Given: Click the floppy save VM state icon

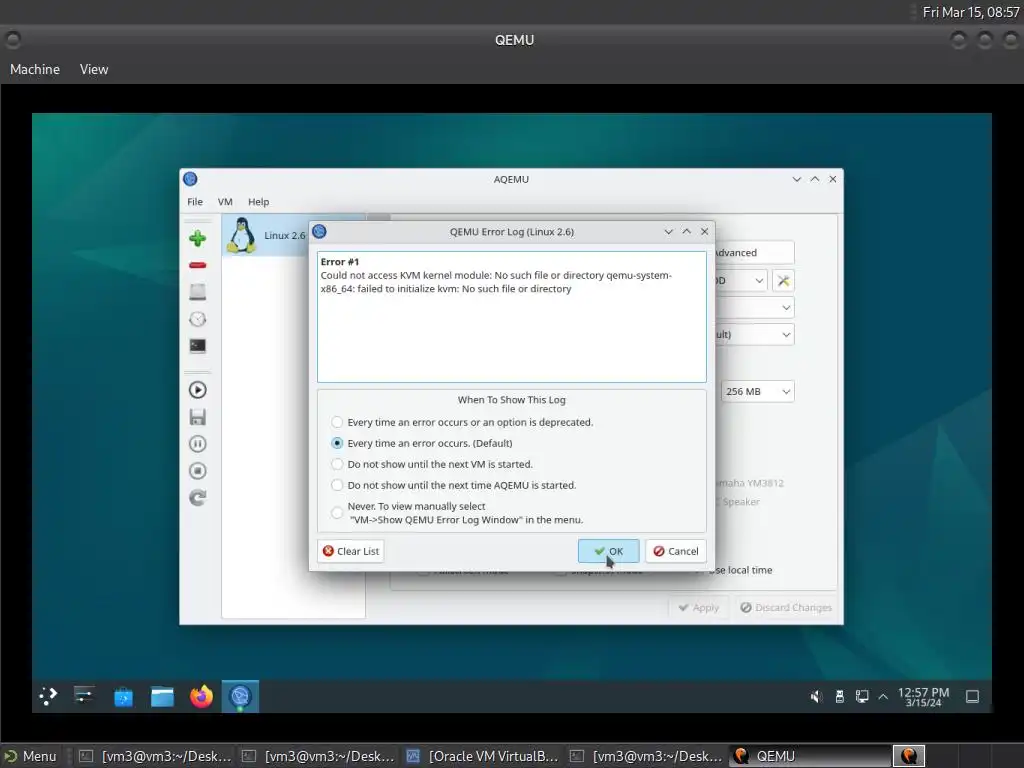Looking at the screenshot, I should 198,417.
